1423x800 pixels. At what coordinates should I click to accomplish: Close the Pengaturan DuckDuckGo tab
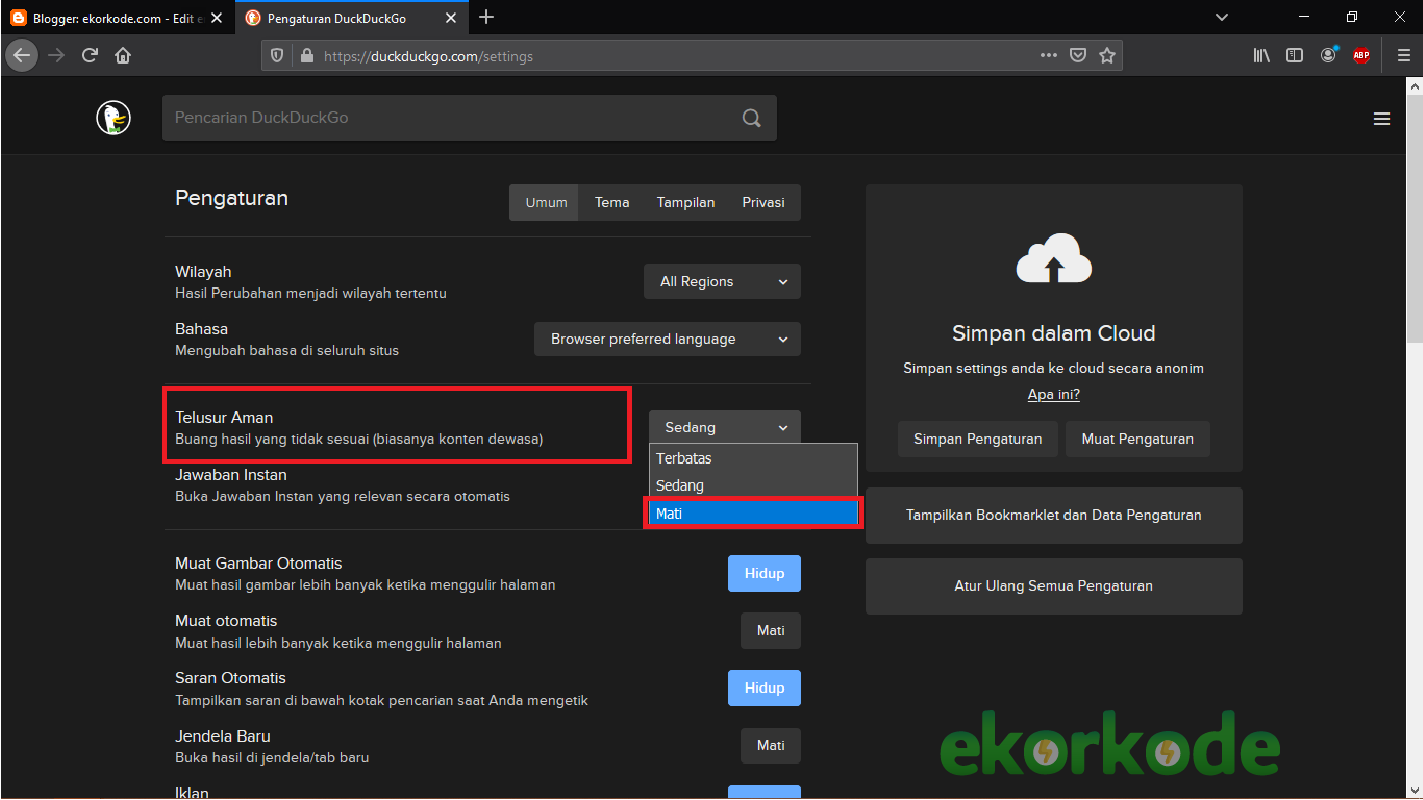[x=451, y=18]
